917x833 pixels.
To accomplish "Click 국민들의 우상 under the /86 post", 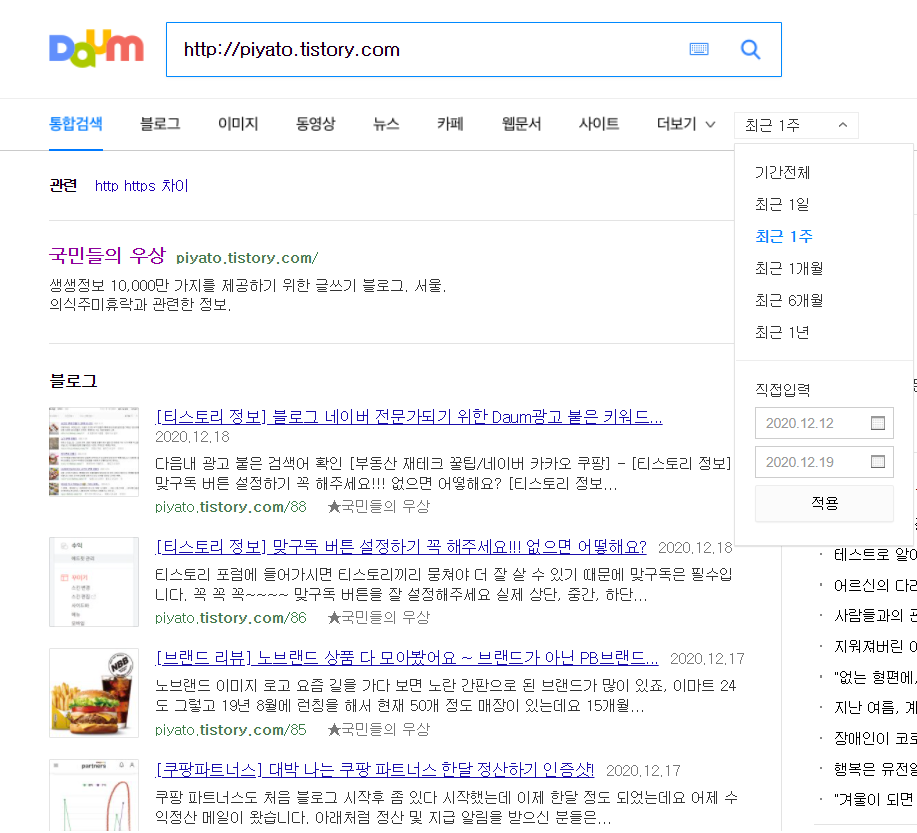I will click(x=379, y=618).
